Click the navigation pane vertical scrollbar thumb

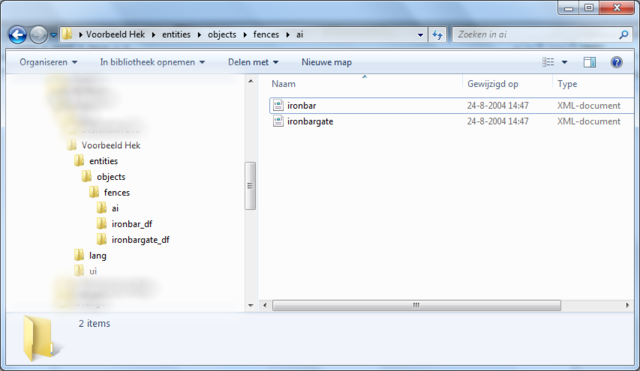[x=250, y=186]
